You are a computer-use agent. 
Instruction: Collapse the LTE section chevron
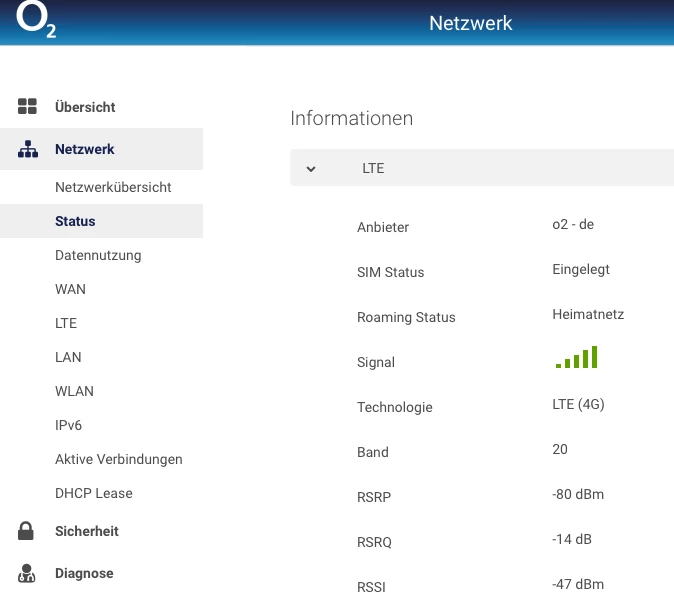click(x=311, y=169)
